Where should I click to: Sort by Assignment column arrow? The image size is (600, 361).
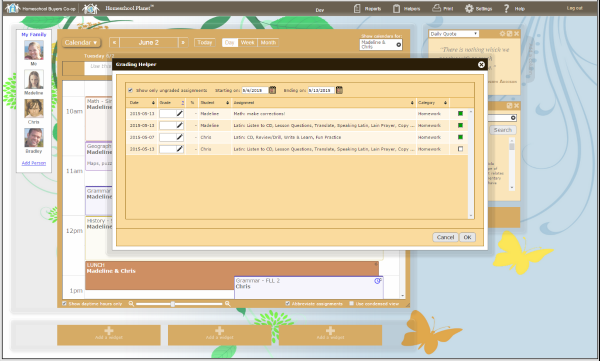click(x=412, y=103)
